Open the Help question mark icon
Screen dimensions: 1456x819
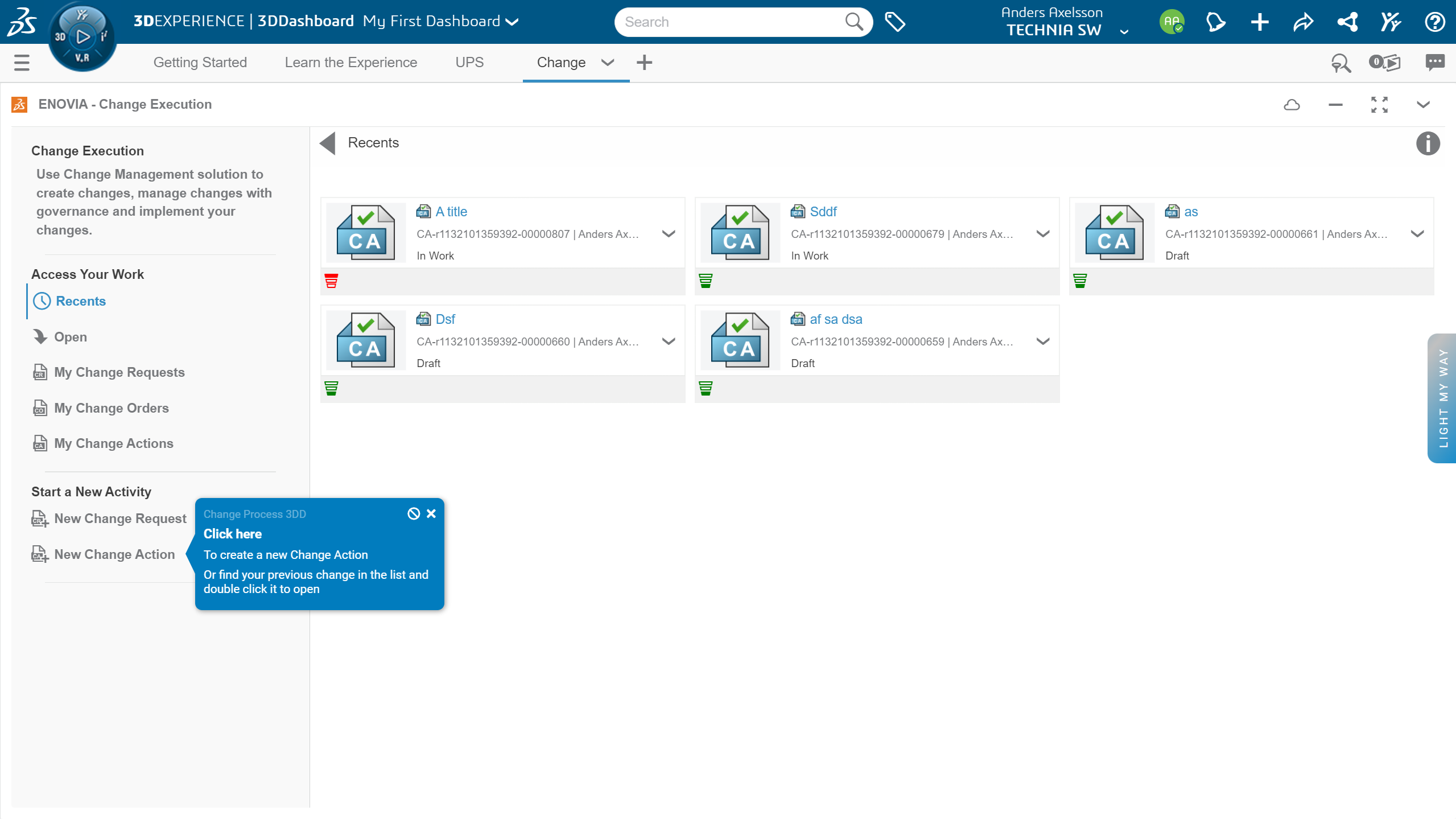[1434, 22]
